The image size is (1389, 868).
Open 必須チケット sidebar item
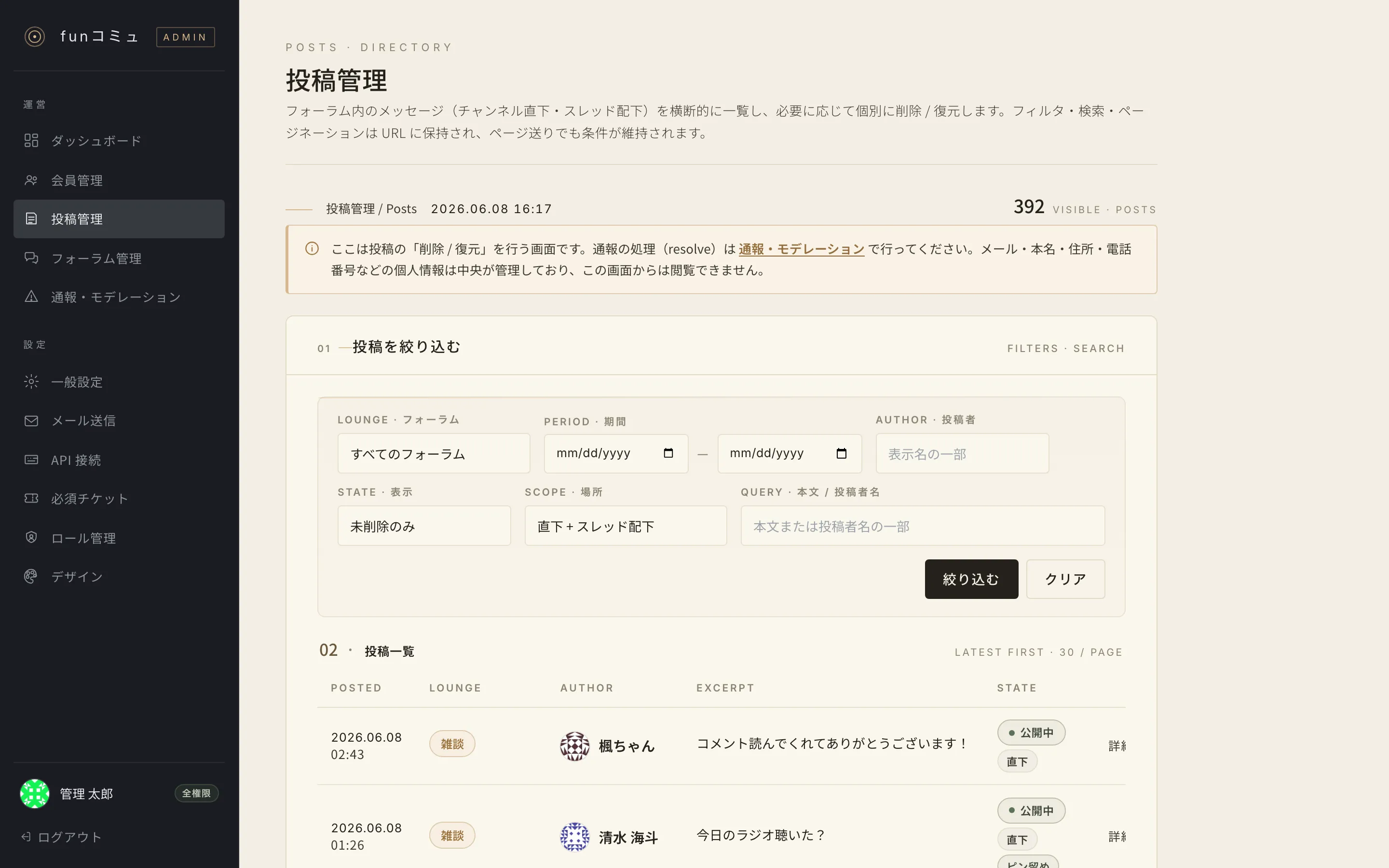click(119, 498)
